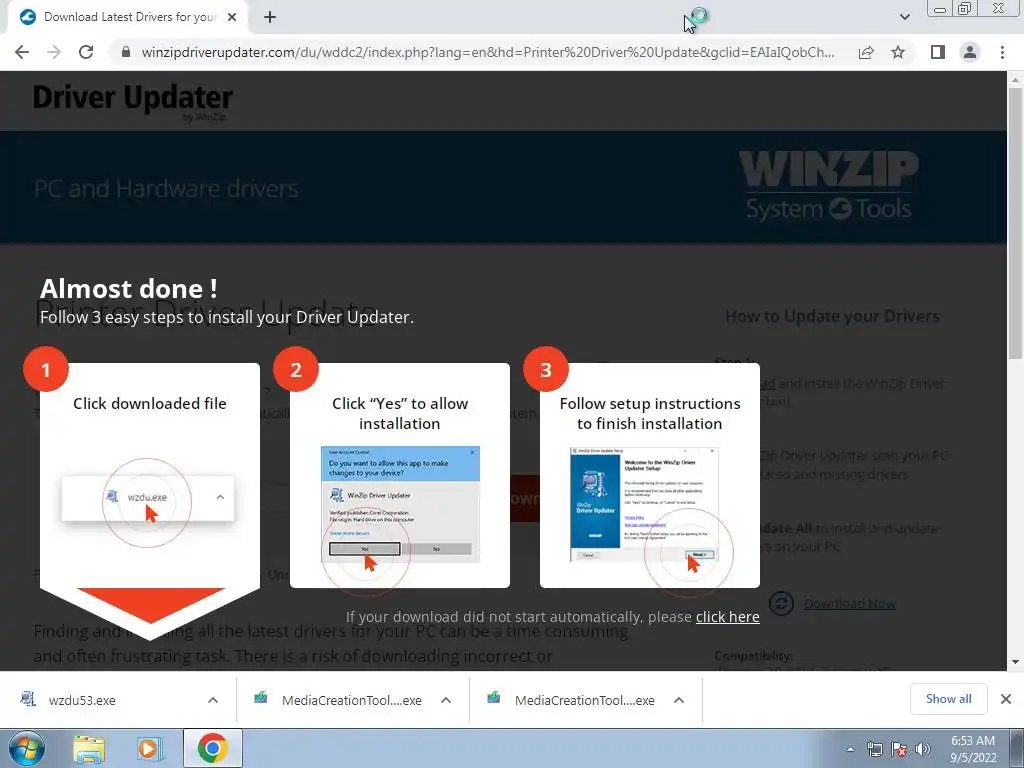Open the Chrome profile menu
Screen dimensions: 1024x768
click(970, 52)
